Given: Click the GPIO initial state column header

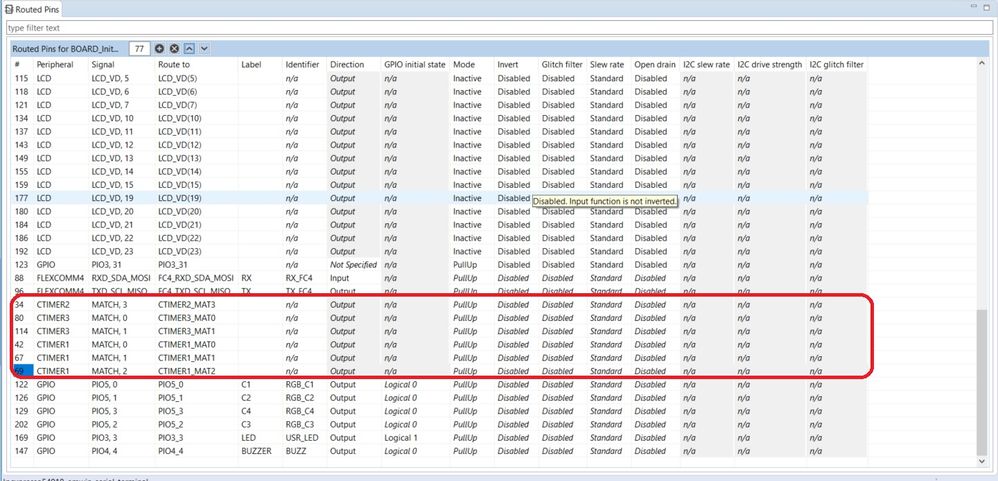Looking at the screenshot, I should tap(415, 65).
